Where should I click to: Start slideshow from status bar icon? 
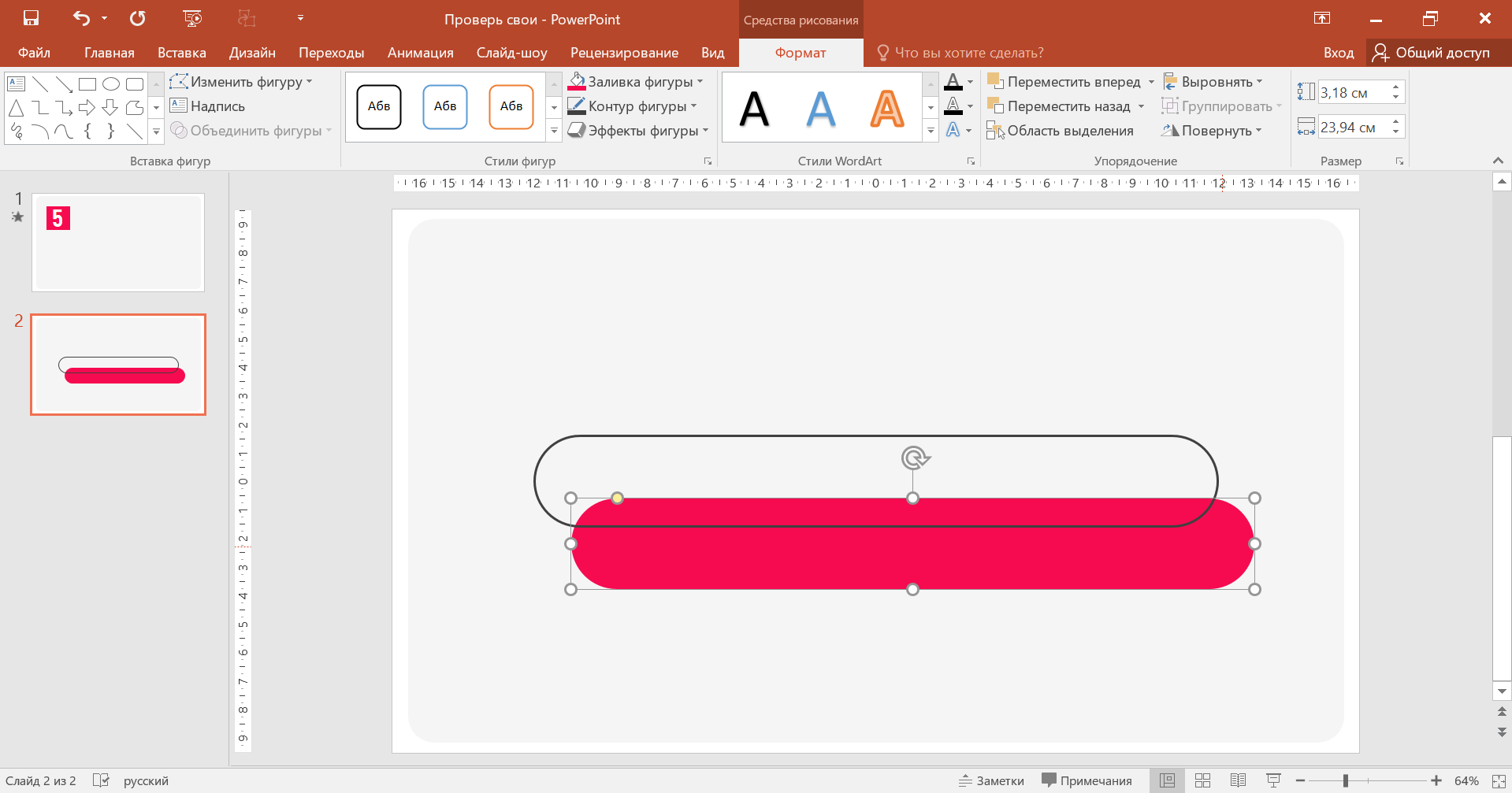(x=1273, y=780)
